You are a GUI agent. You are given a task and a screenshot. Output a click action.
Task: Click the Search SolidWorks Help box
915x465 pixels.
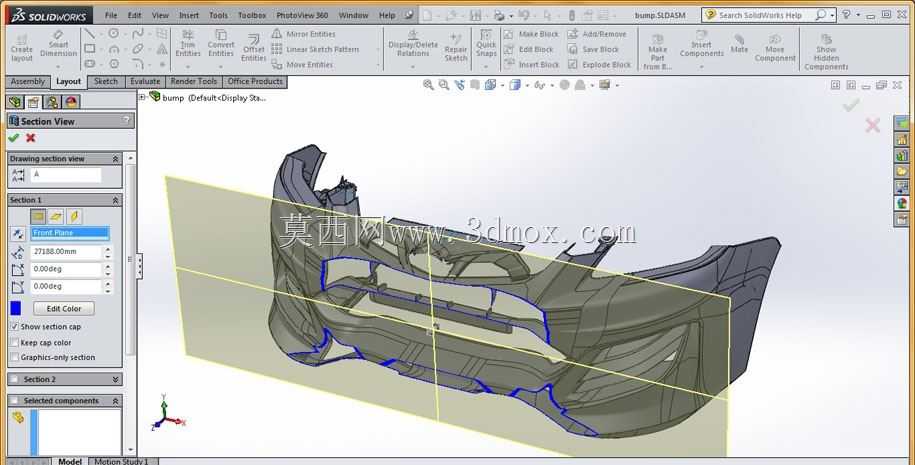point(769,15)
